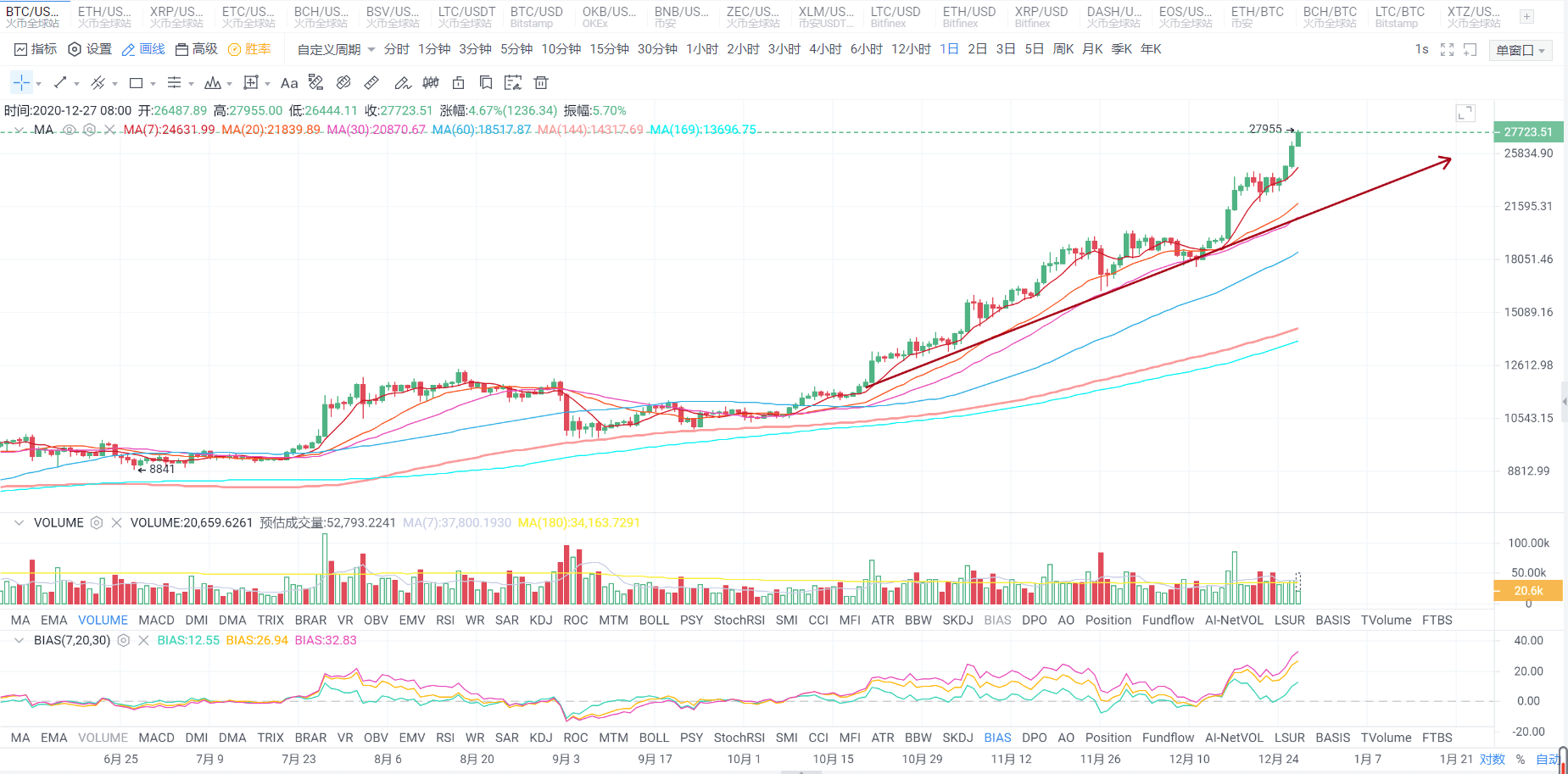Click the green 27723.51 current price label
1568x774 pixels.
coord(1527,131)
